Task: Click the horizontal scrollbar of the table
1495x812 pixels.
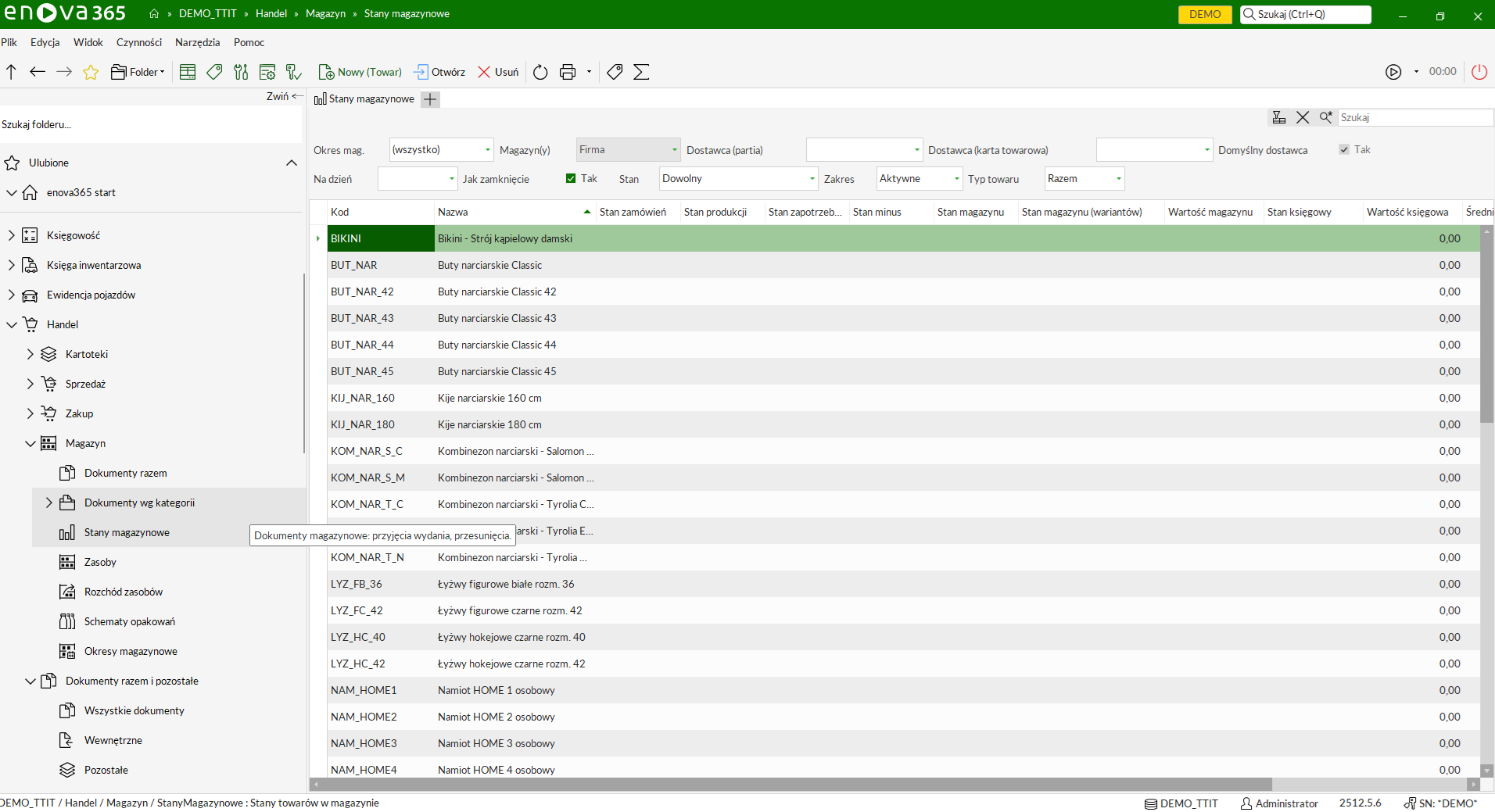Action: click(x=791, y=784)
